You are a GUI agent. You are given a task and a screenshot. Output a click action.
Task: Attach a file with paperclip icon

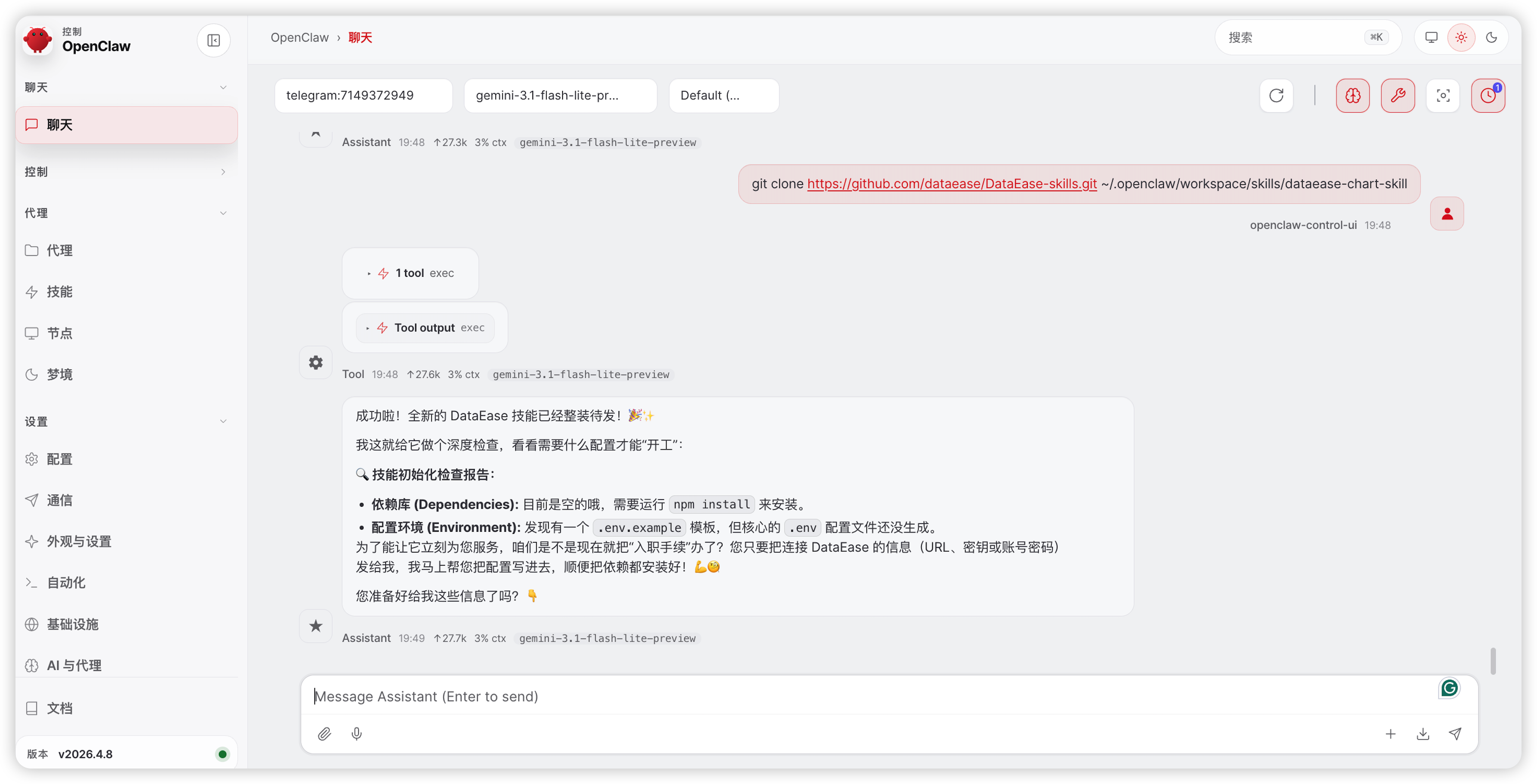click(324, 734)
